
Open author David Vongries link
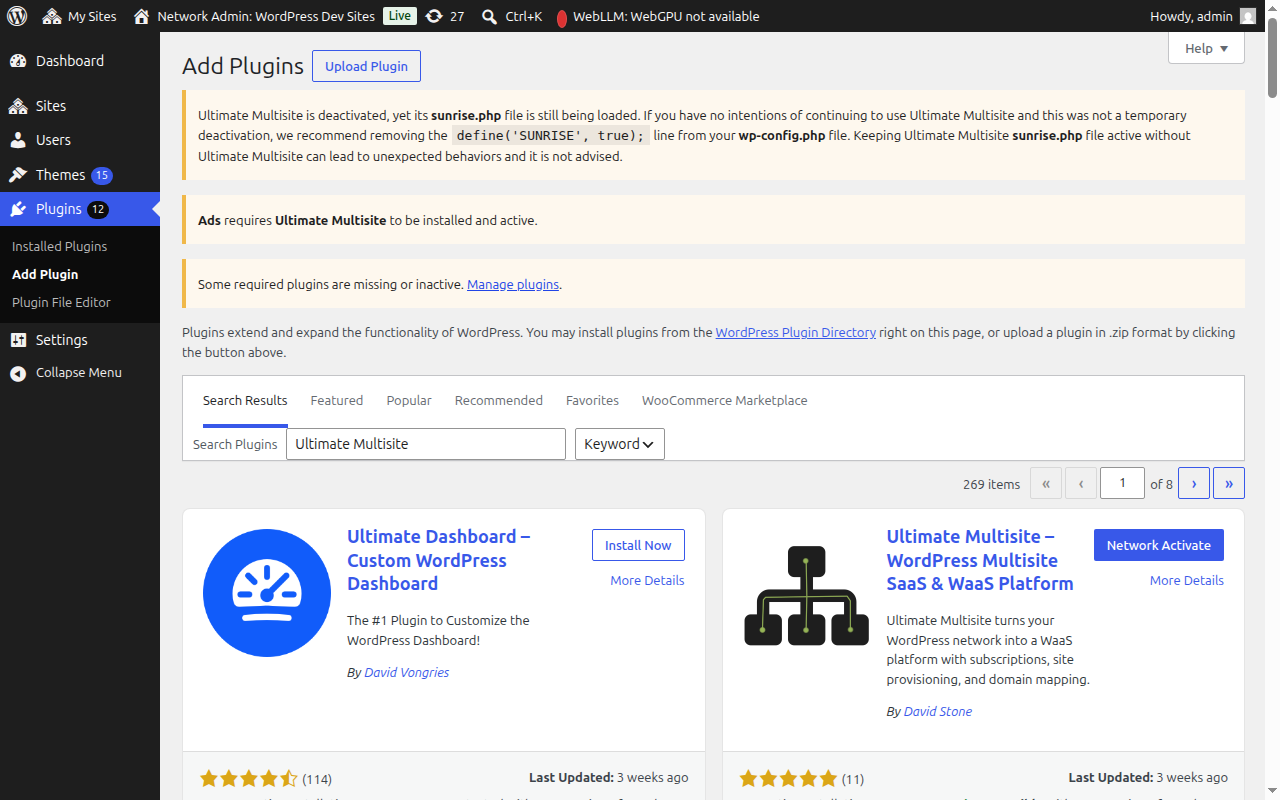pyautogui.click(x=407, y=672)
